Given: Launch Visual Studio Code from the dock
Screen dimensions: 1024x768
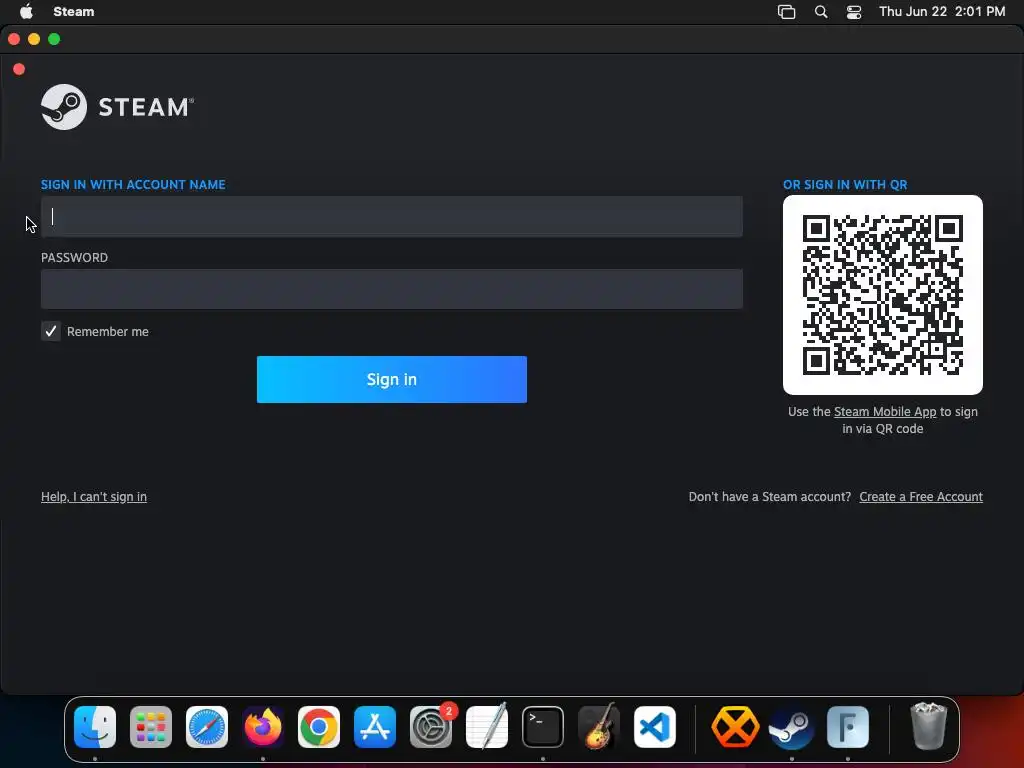Looking at the screenshot, I should 655,727.
